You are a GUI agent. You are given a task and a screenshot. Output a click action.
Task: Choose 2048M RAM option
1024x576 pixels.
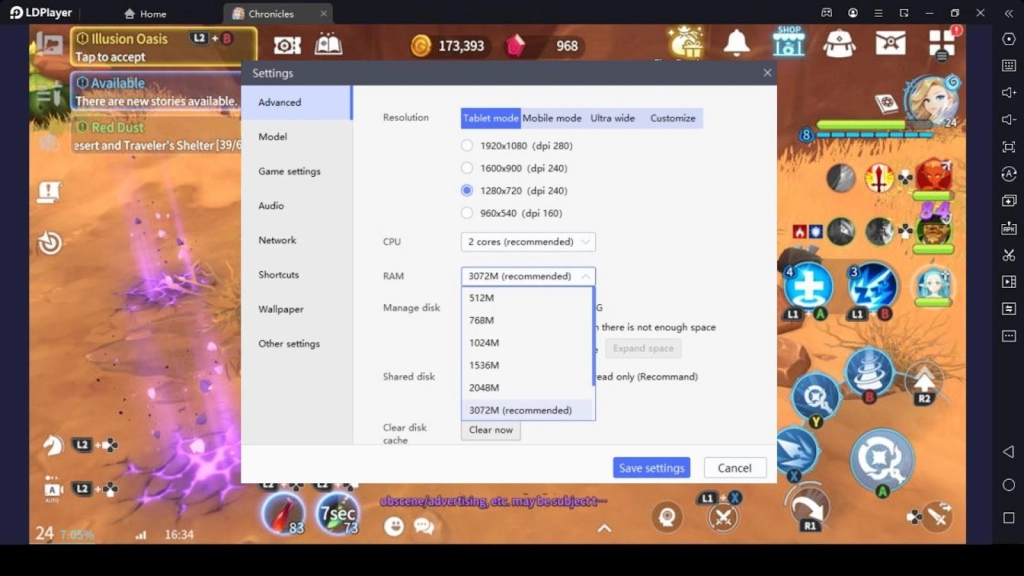point(527,387)
